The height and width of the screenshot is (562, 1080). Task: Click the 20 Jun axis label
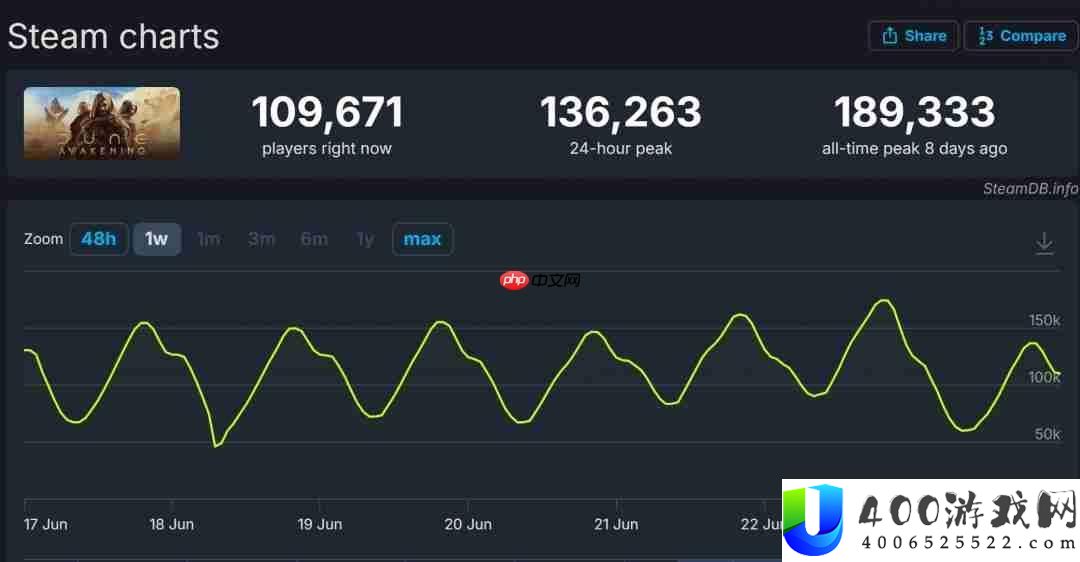[x=468, y=524]
